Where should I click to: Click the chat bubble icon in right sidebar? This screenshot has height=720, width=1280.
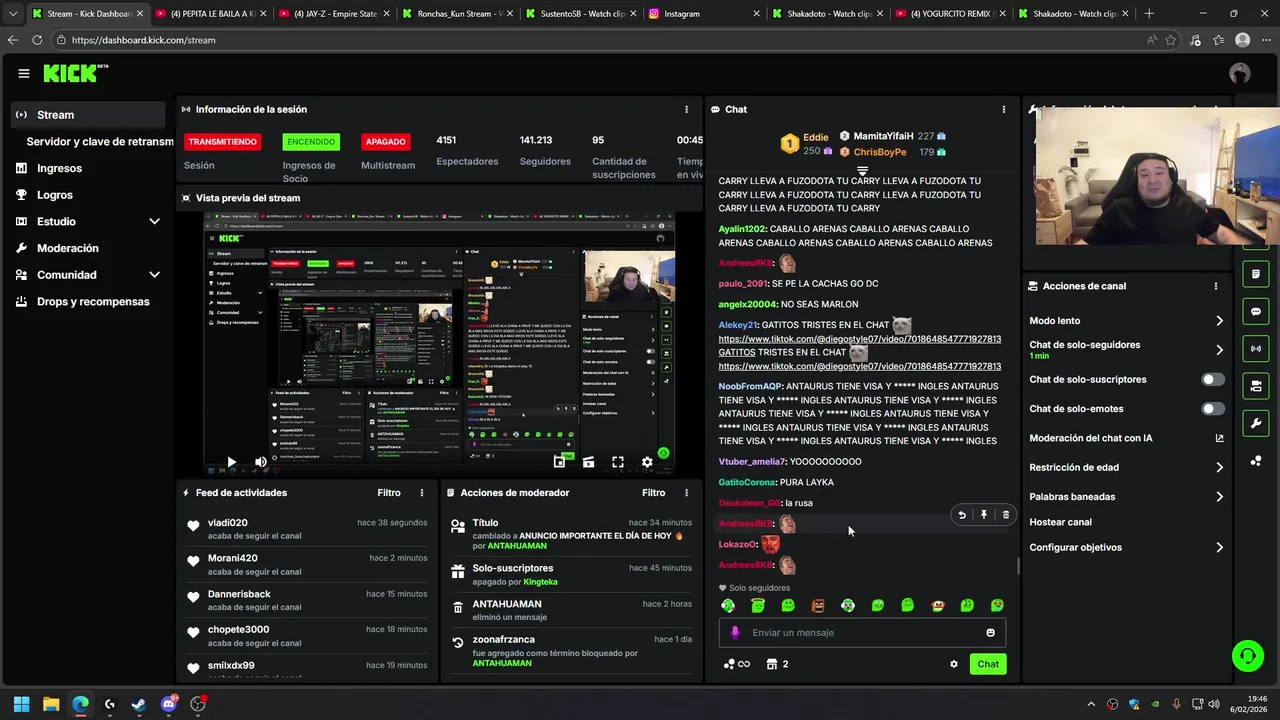coord(1256,311)
